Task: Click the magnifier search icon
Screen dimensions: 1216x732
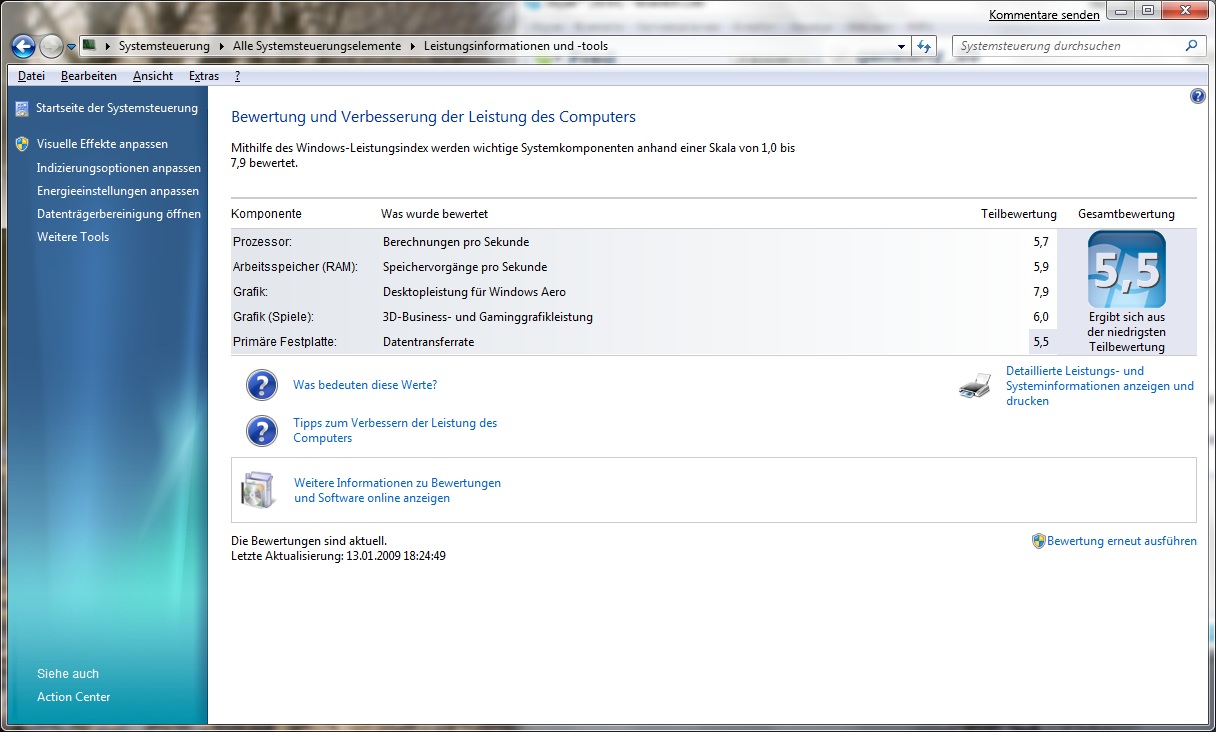Action: (x=1192, y=46)
